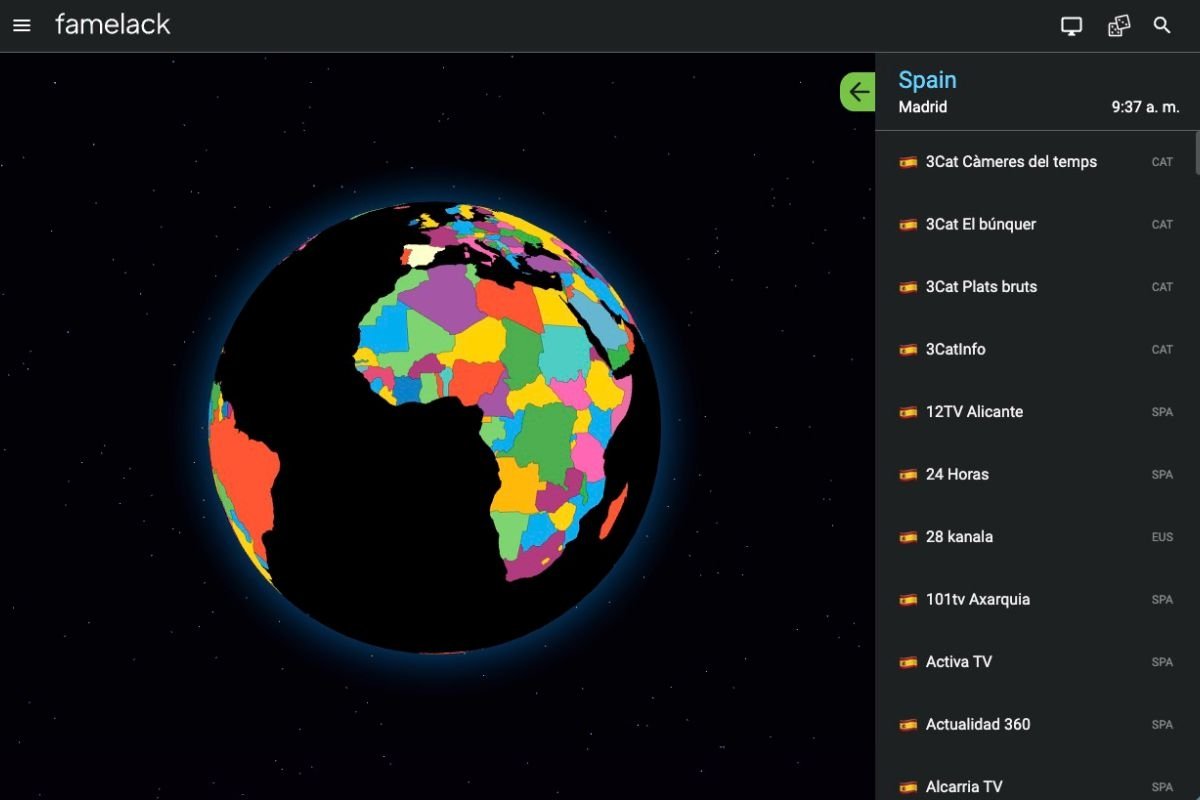Click white highlighted Spain on the globe

(420, 255)
